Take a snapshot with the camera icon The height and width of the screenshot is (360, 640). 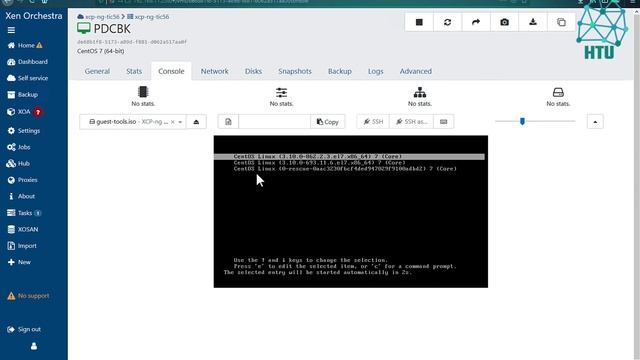(x=504, y=22)
